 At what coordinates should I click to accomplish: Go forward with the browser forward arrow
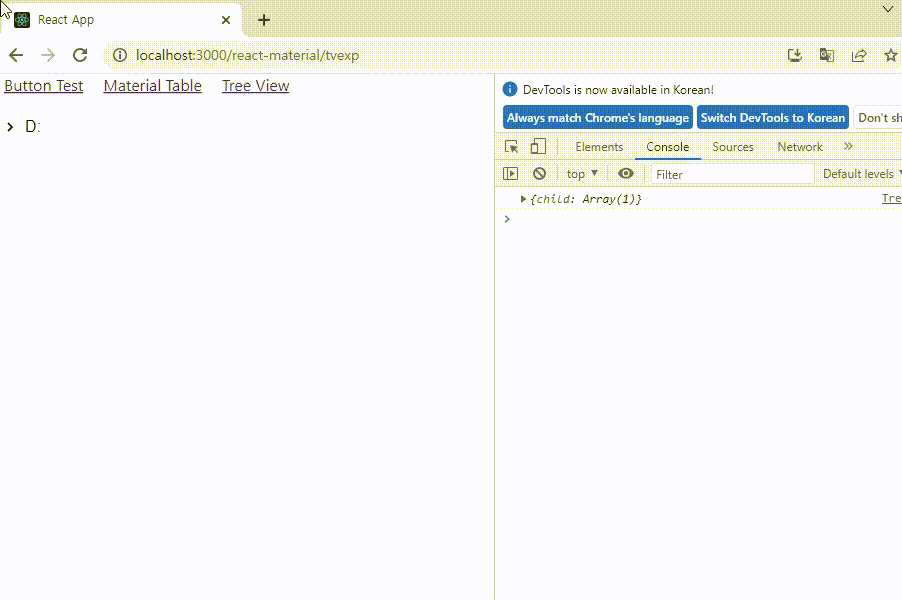click(x=48, y=55)
